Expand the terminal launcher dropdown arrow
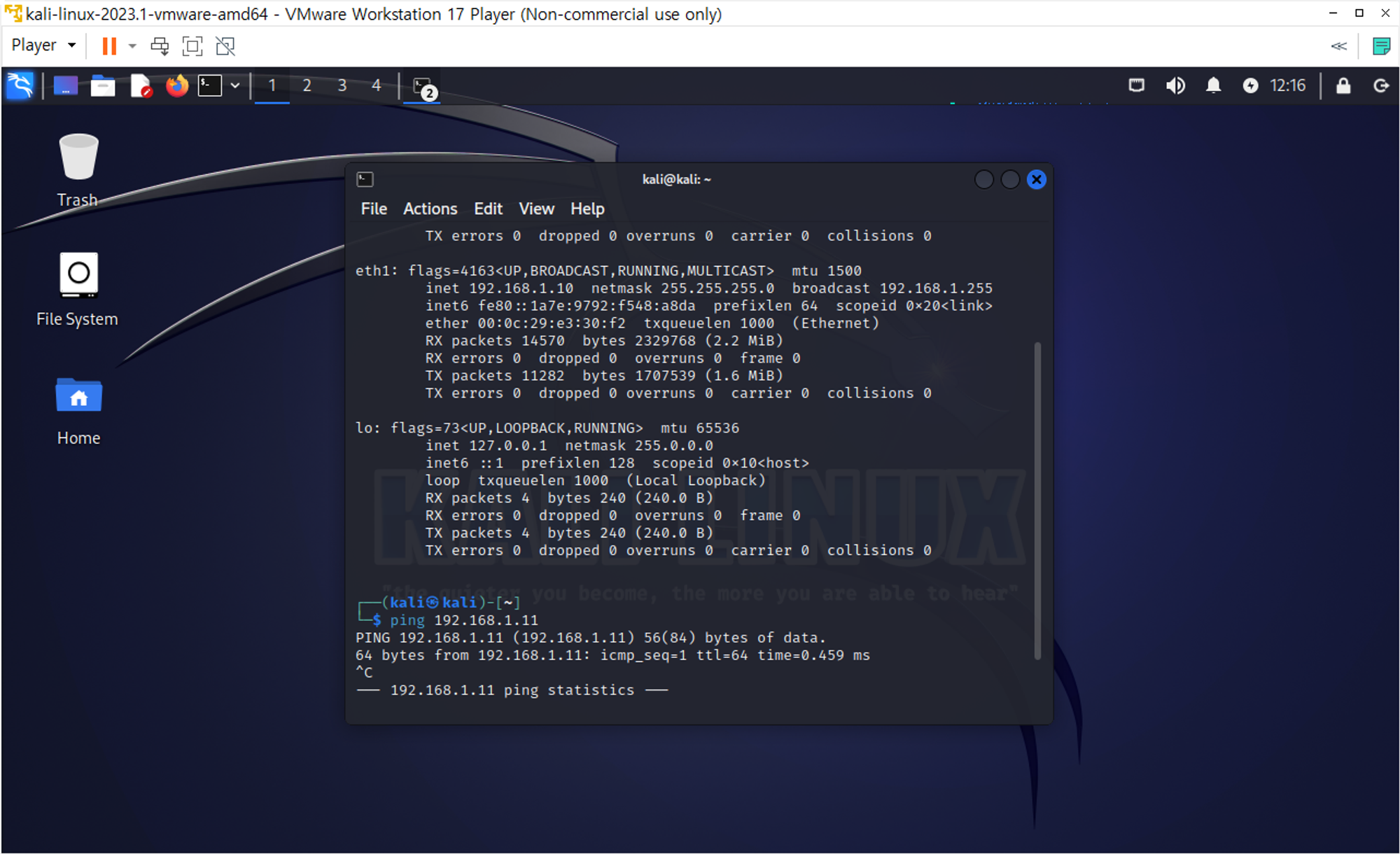This screenshot has height=854, width=1400. (235, 85)
